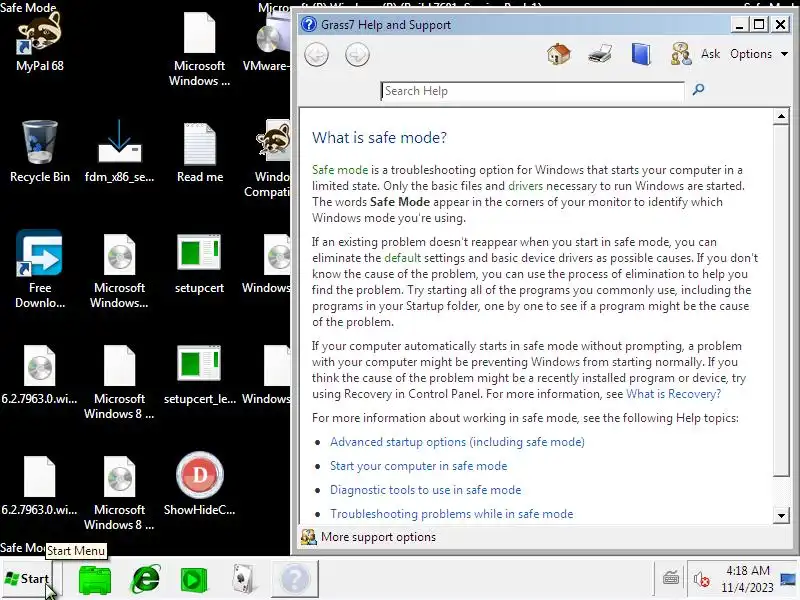Click Help and Support taskbar button
This screenshot has height=600, width=800.
point(295,579)
